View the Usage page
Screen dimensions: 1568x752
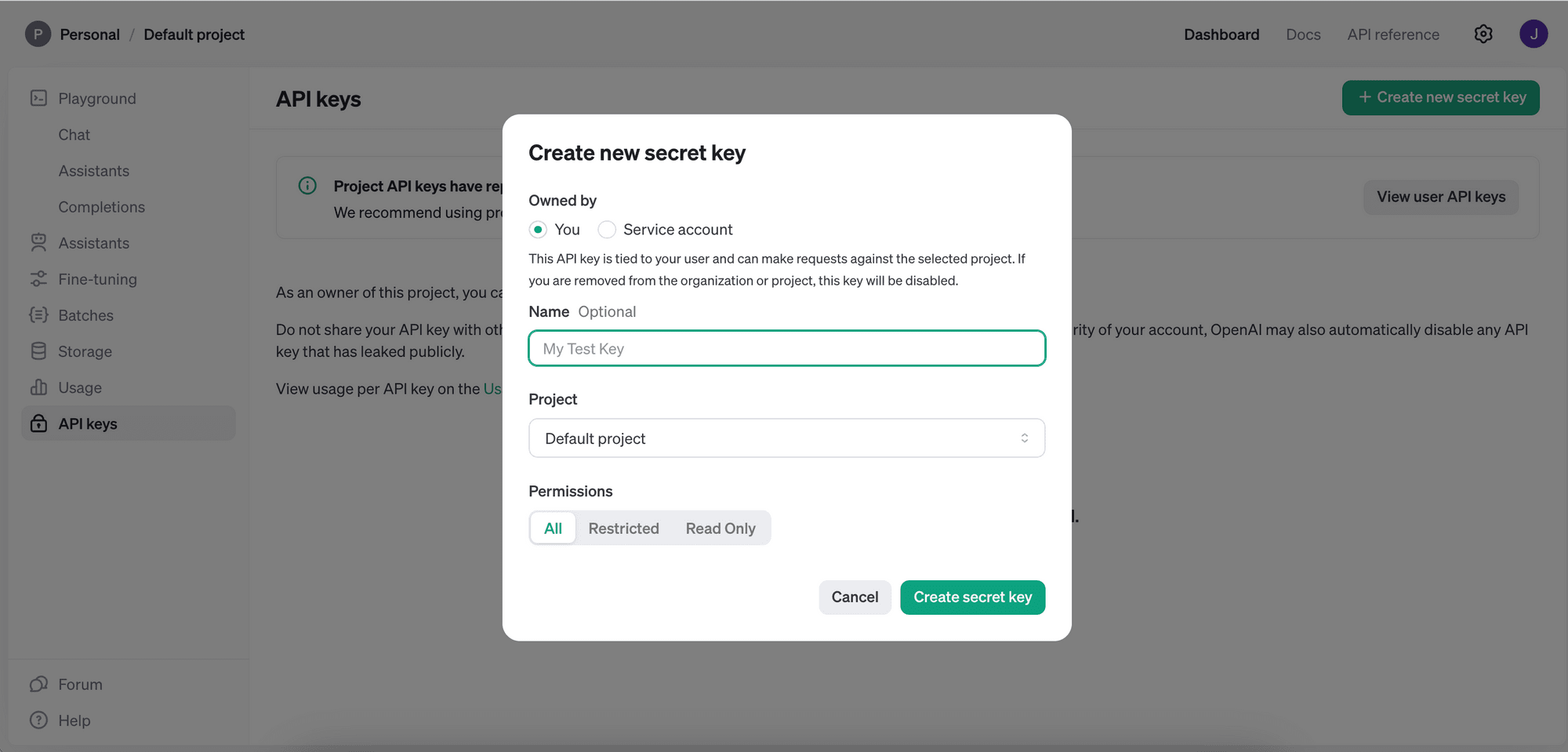[80, 387]
